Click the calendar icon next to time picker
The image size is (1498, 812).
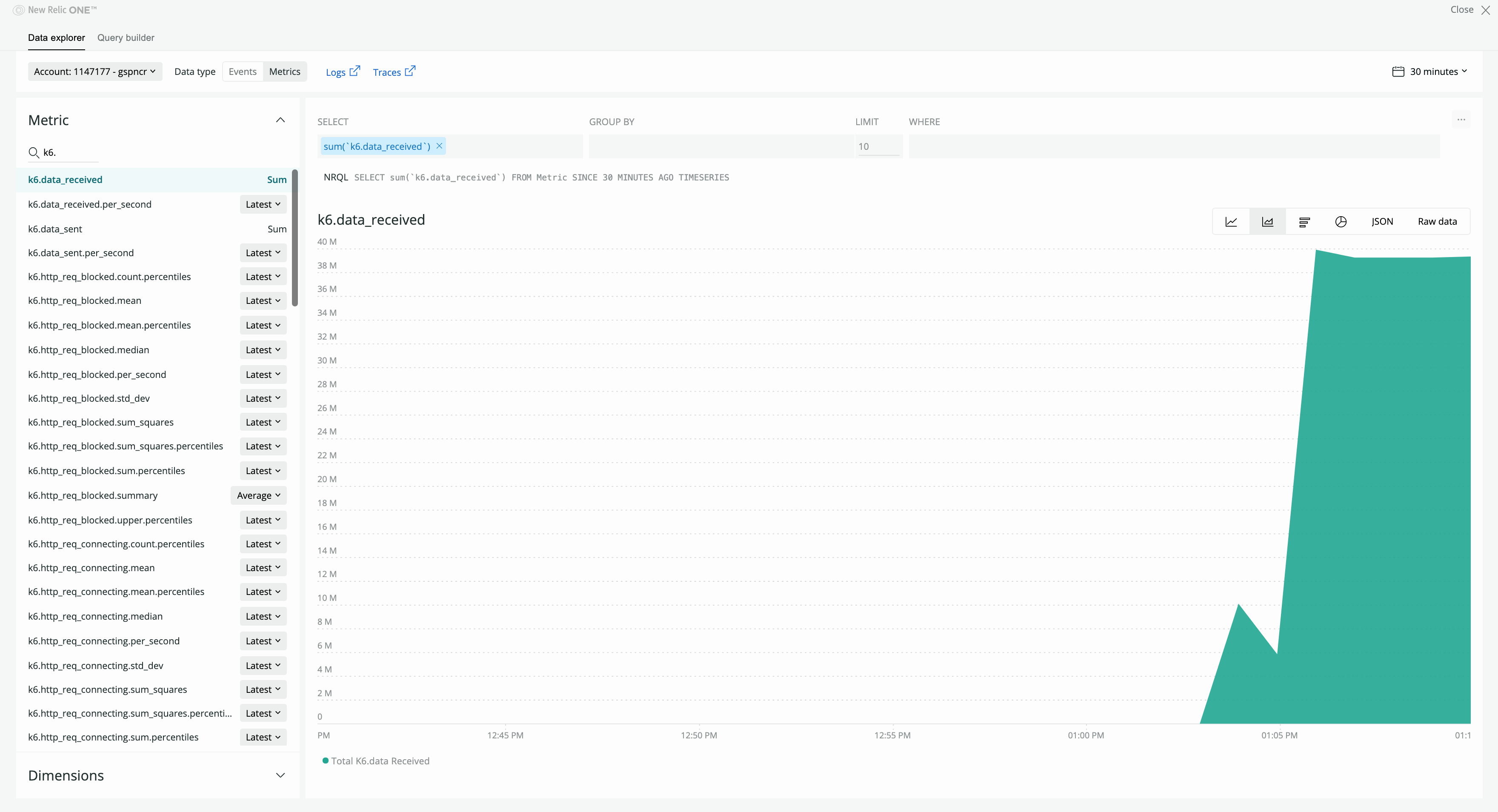pos(1398,71)
